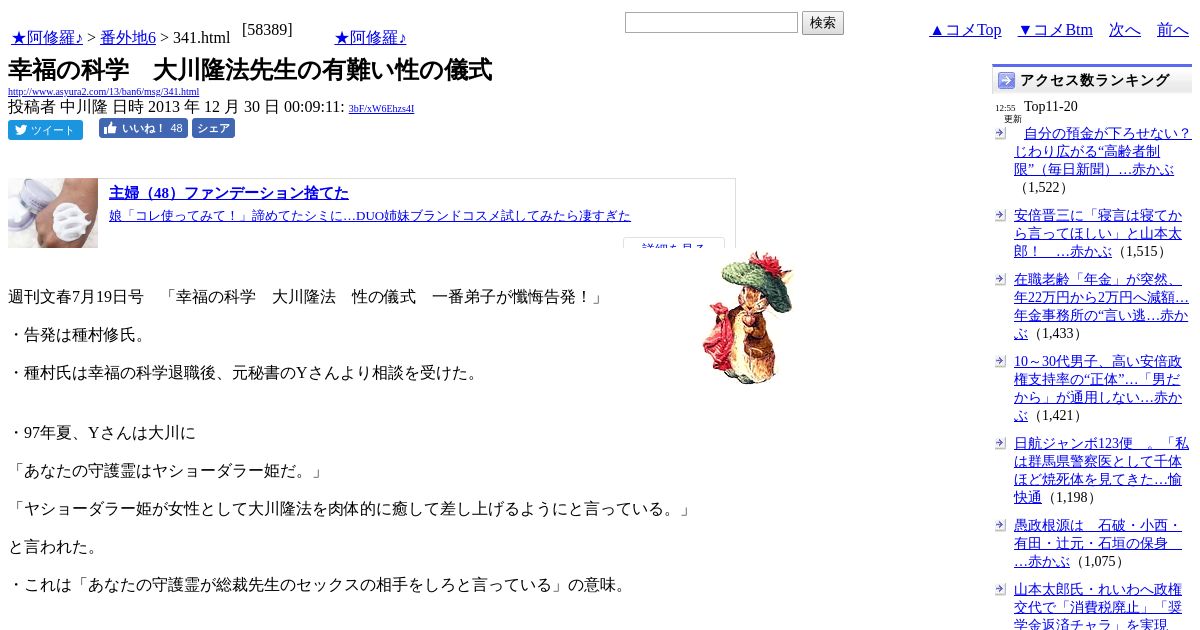The height and width of the screenshot is (630, 1200).
Task: Focus the search text field
Action: [711, 22]
